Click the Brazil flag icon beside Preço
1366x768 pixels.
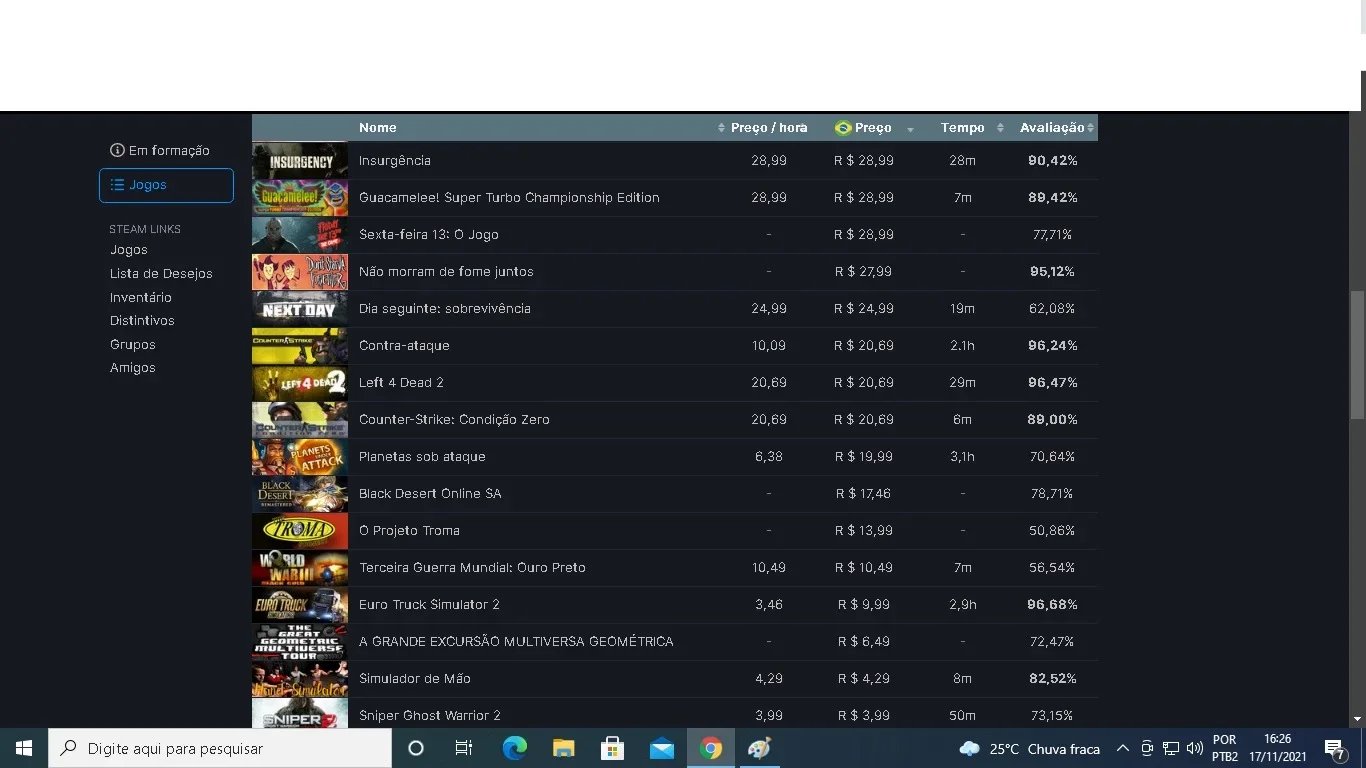843,128
